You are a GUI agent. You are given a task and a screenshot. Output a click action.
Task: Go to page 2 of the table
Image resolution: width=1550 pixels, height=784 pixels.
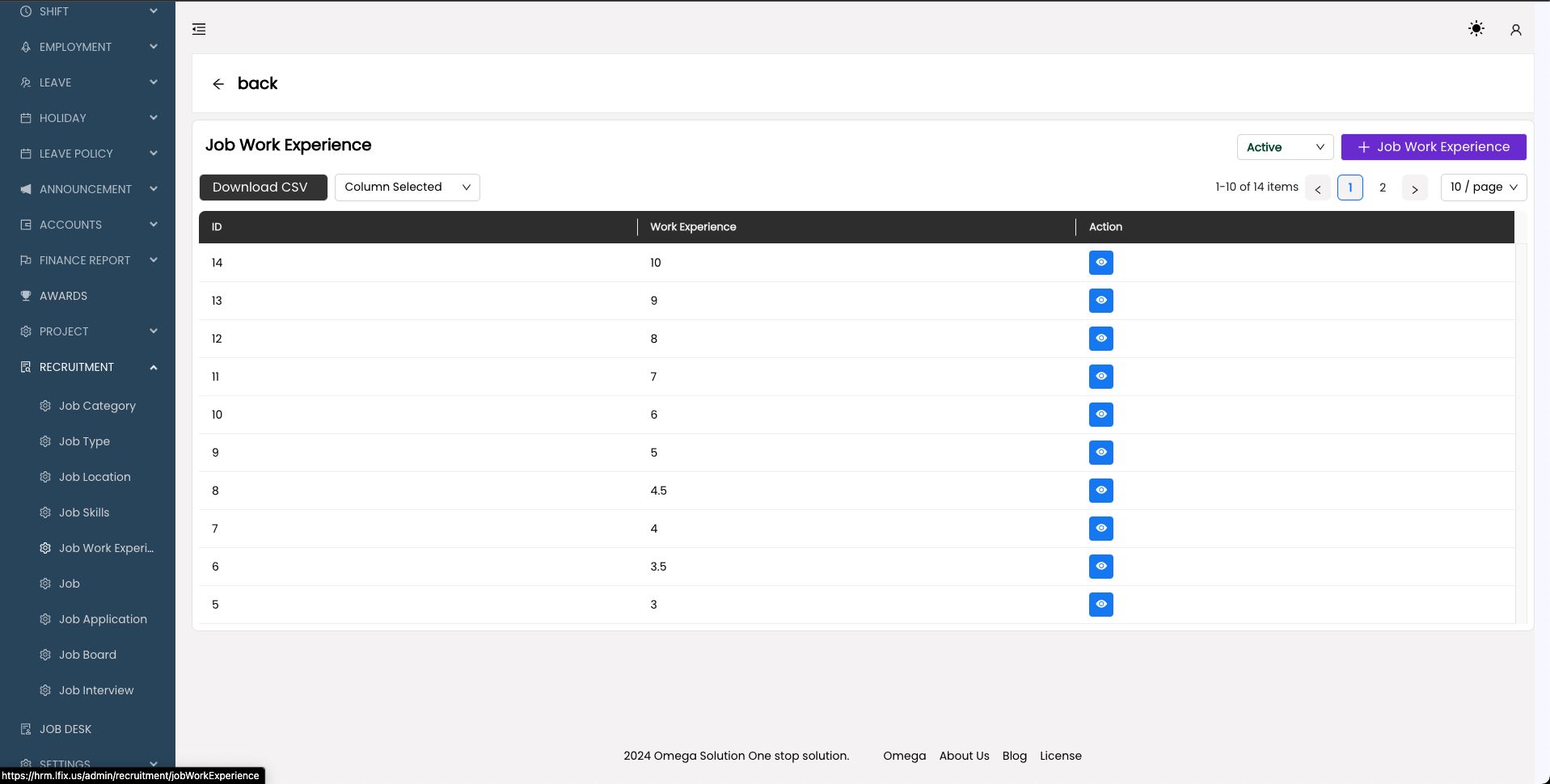[x=1382, y=188]
